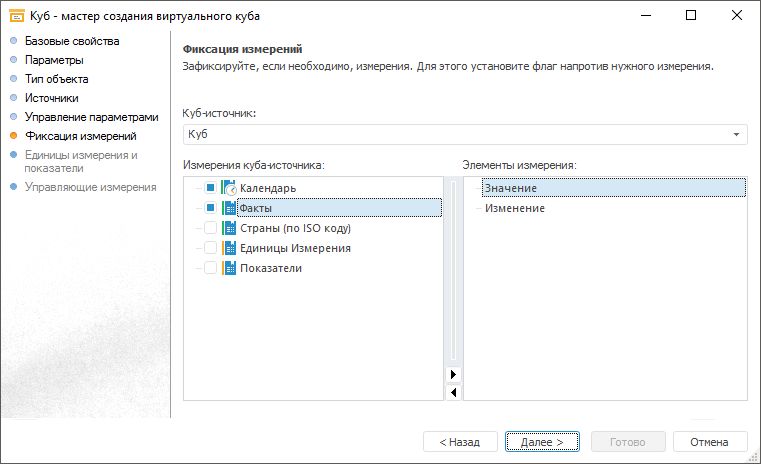Screen dimensions: 761x464
Task: Click the cube wizard title bar icon
Action: (x=17, y=15)
